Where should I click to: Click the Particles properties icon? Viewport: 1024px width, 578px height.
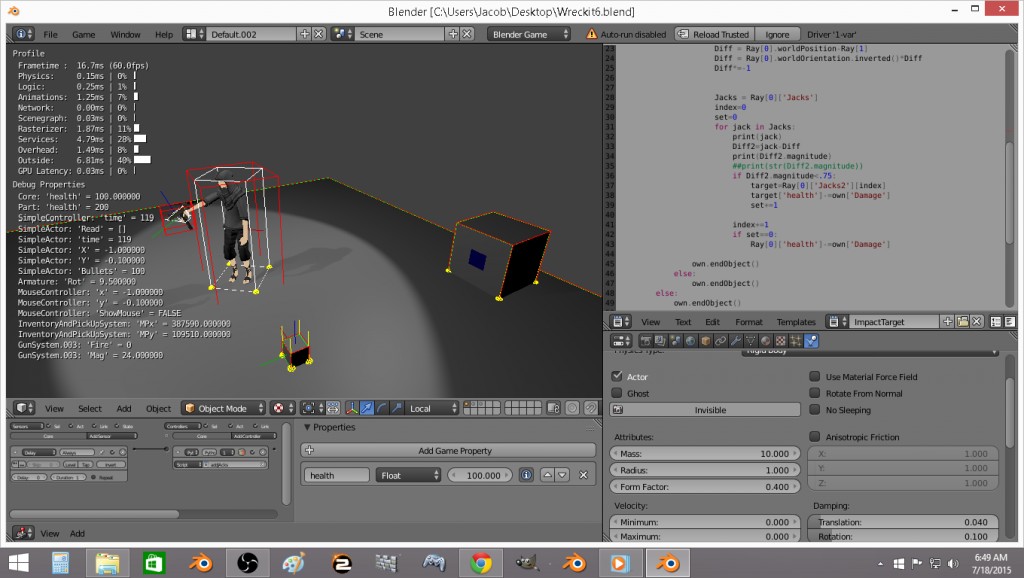coord(794,341)
